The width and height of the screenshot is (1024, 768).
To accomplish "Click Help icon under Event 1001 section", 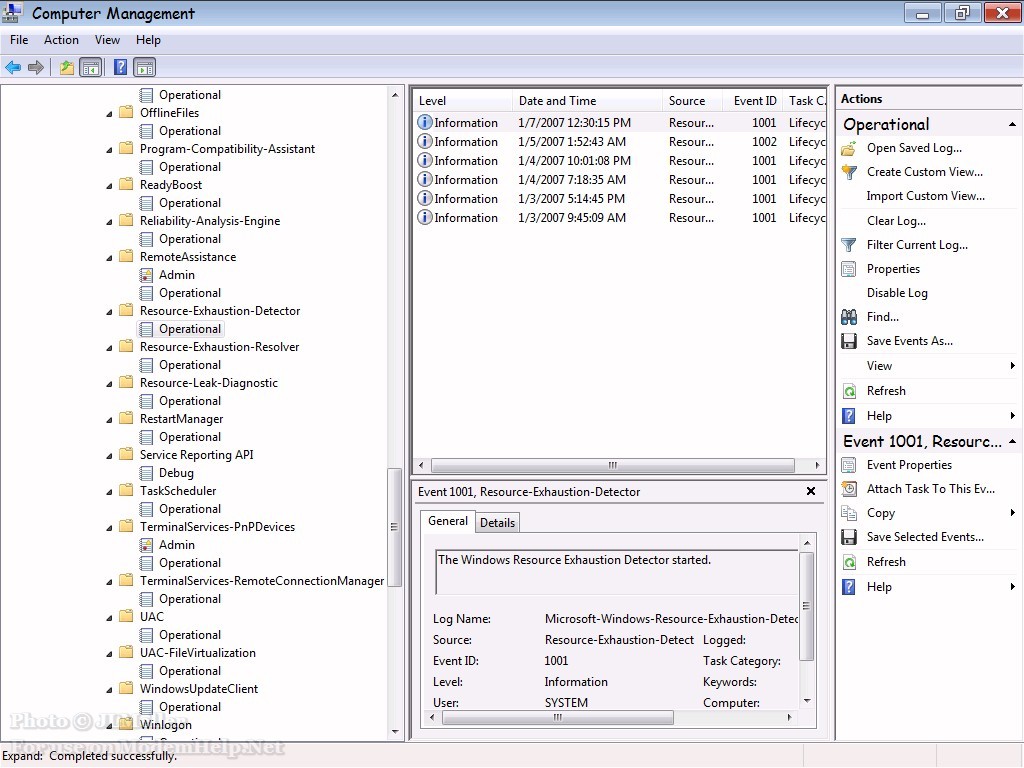I will tap(849, 587).
